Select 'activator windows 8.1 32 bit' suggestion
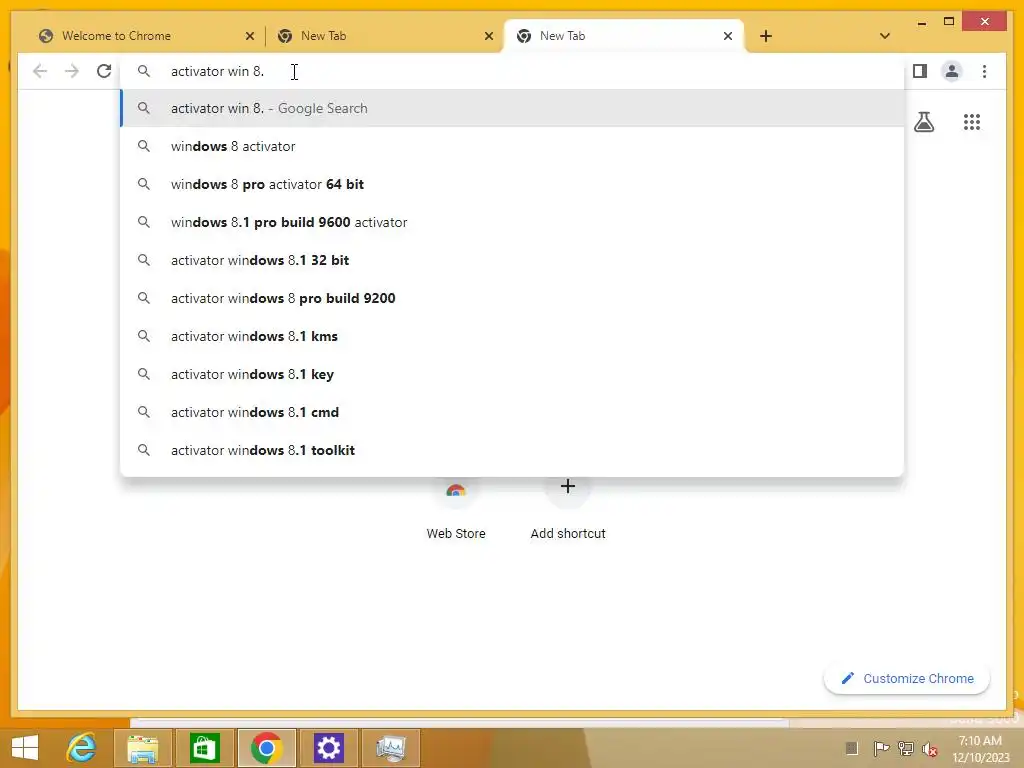1024x768 pixels. tap(512, 260)
